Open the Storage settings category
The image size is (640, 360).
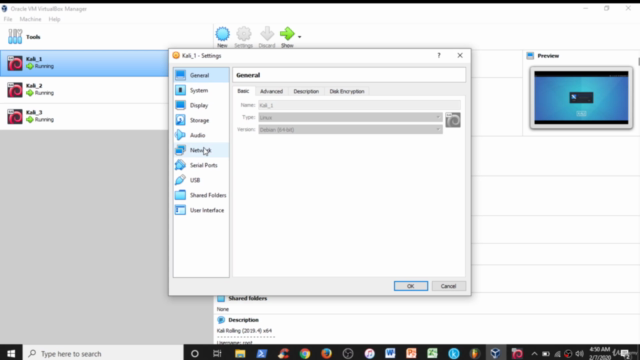[201, 120]
